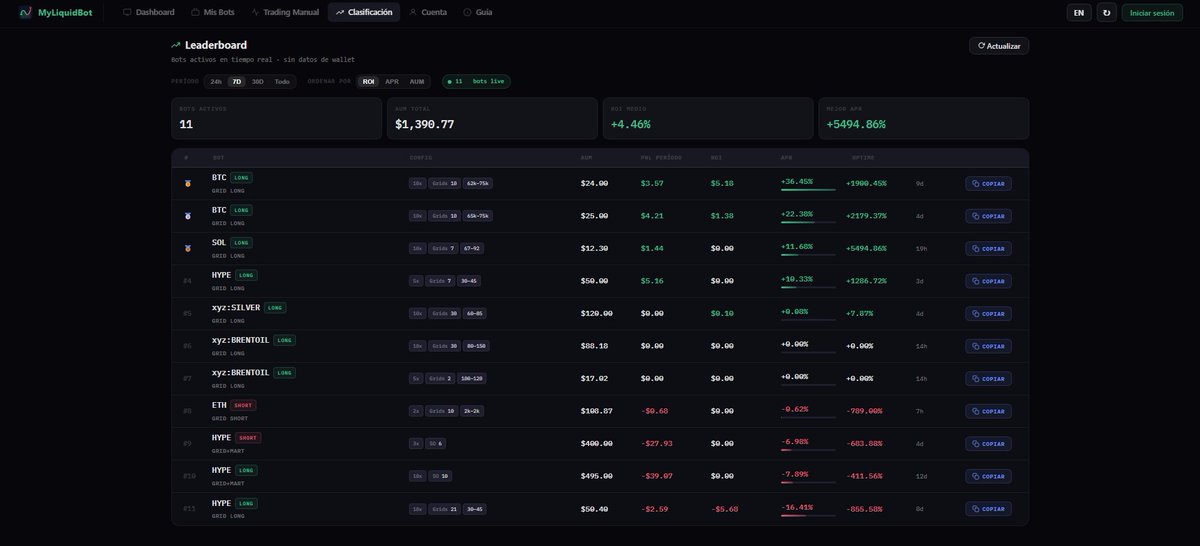The width and height of the screenshot is (1200, 546).
Task: Click the bronze medal icon in SOL row
Action: (x=187, y=248)
